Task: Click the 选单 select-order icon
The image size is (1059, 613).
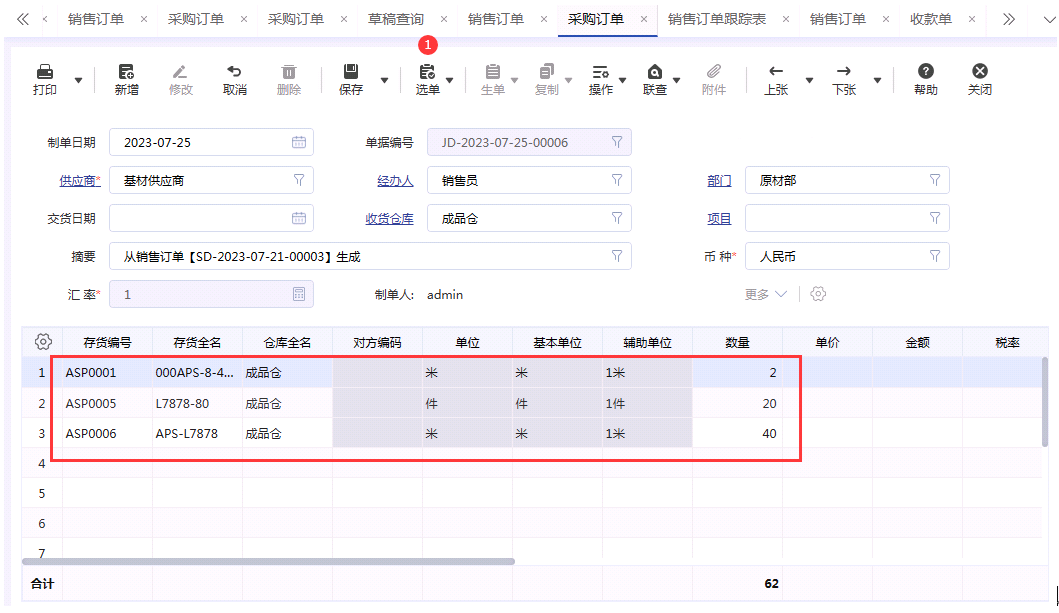Action: [x=427, y=72]
